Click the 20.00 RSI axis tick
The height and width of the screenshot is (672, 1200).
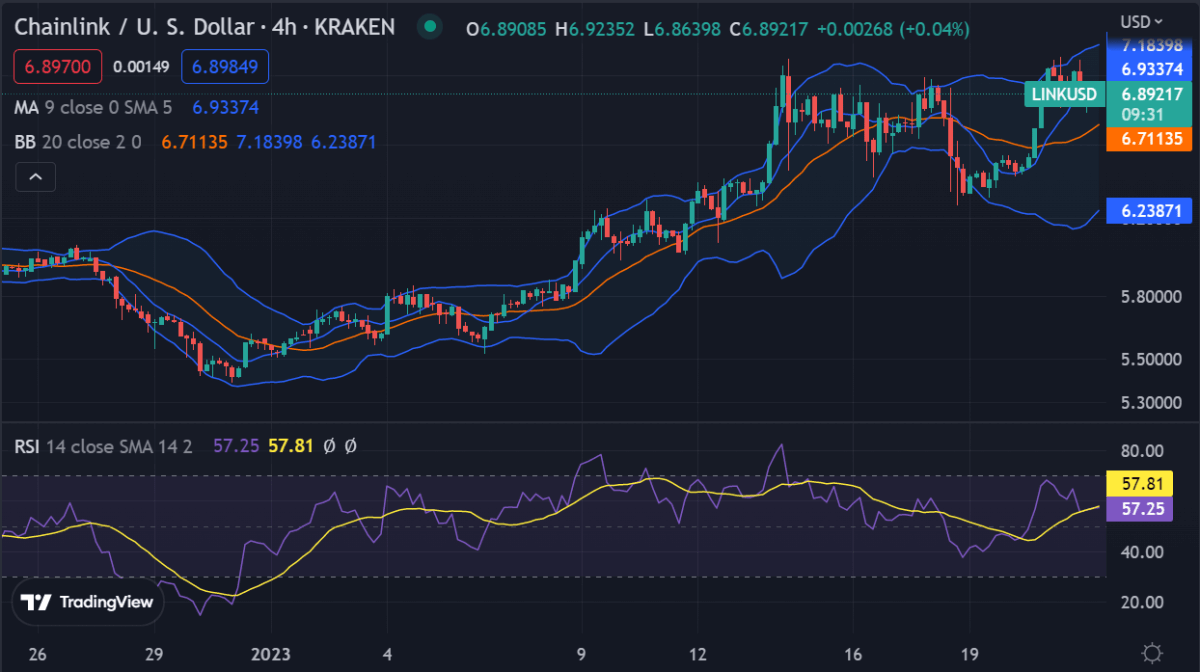1140,602
